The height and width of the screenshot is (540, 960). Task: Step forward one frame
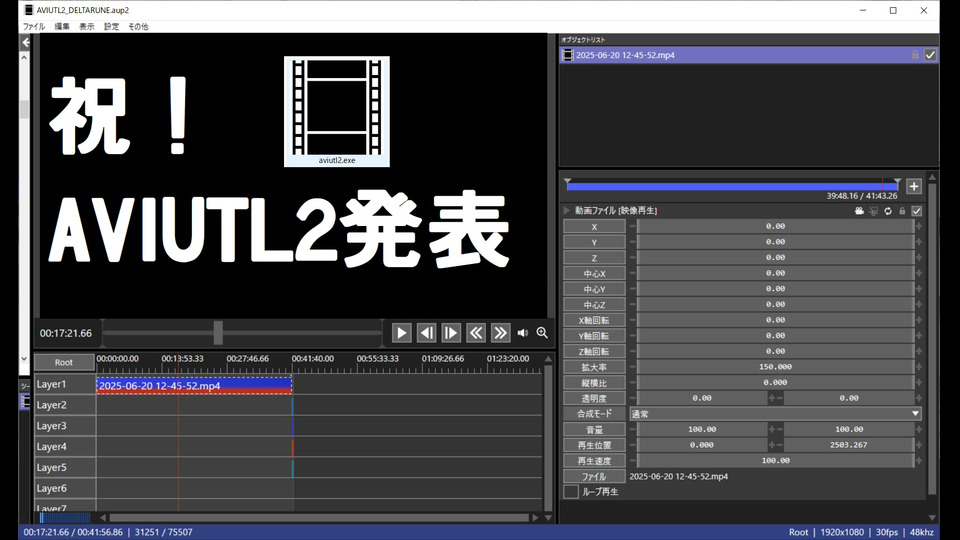pos(451,333)
